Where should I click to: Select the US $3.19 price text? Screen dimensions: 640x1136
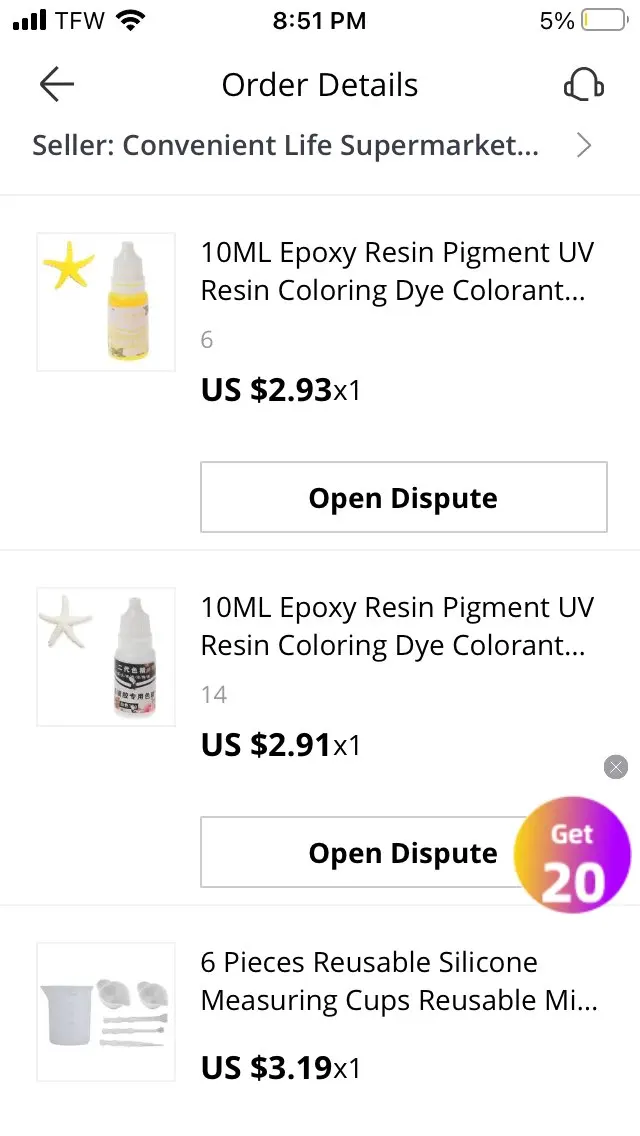(266, 1068)
